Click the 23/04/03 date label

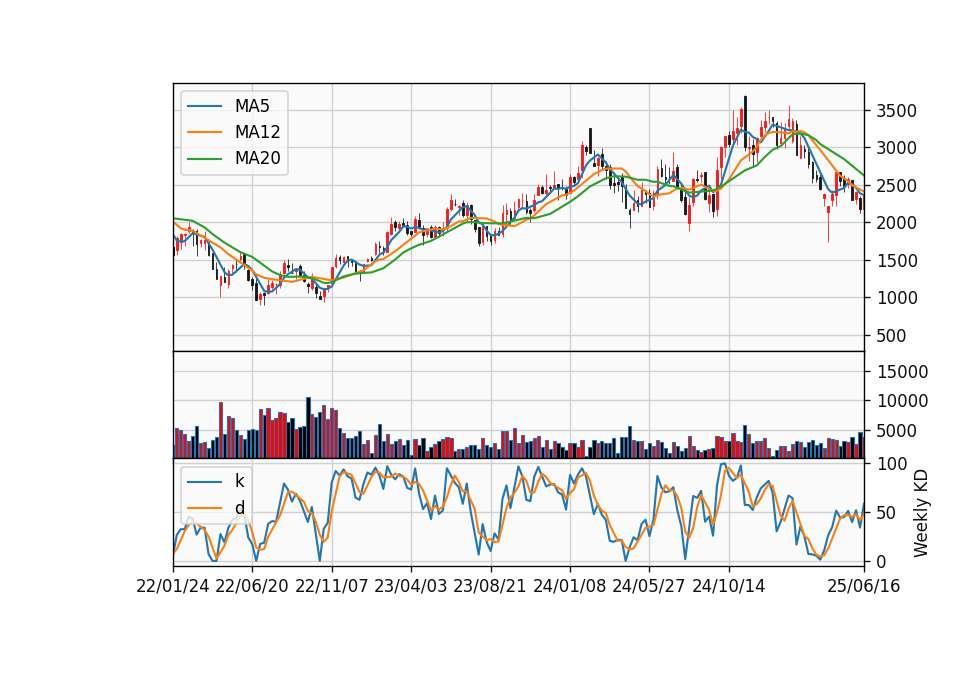[411, 587]
